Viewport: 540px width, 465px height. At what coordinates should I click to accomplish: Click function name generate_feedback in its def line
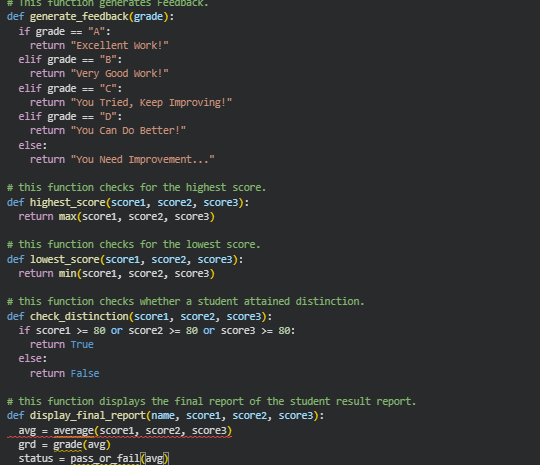point(79,17)
